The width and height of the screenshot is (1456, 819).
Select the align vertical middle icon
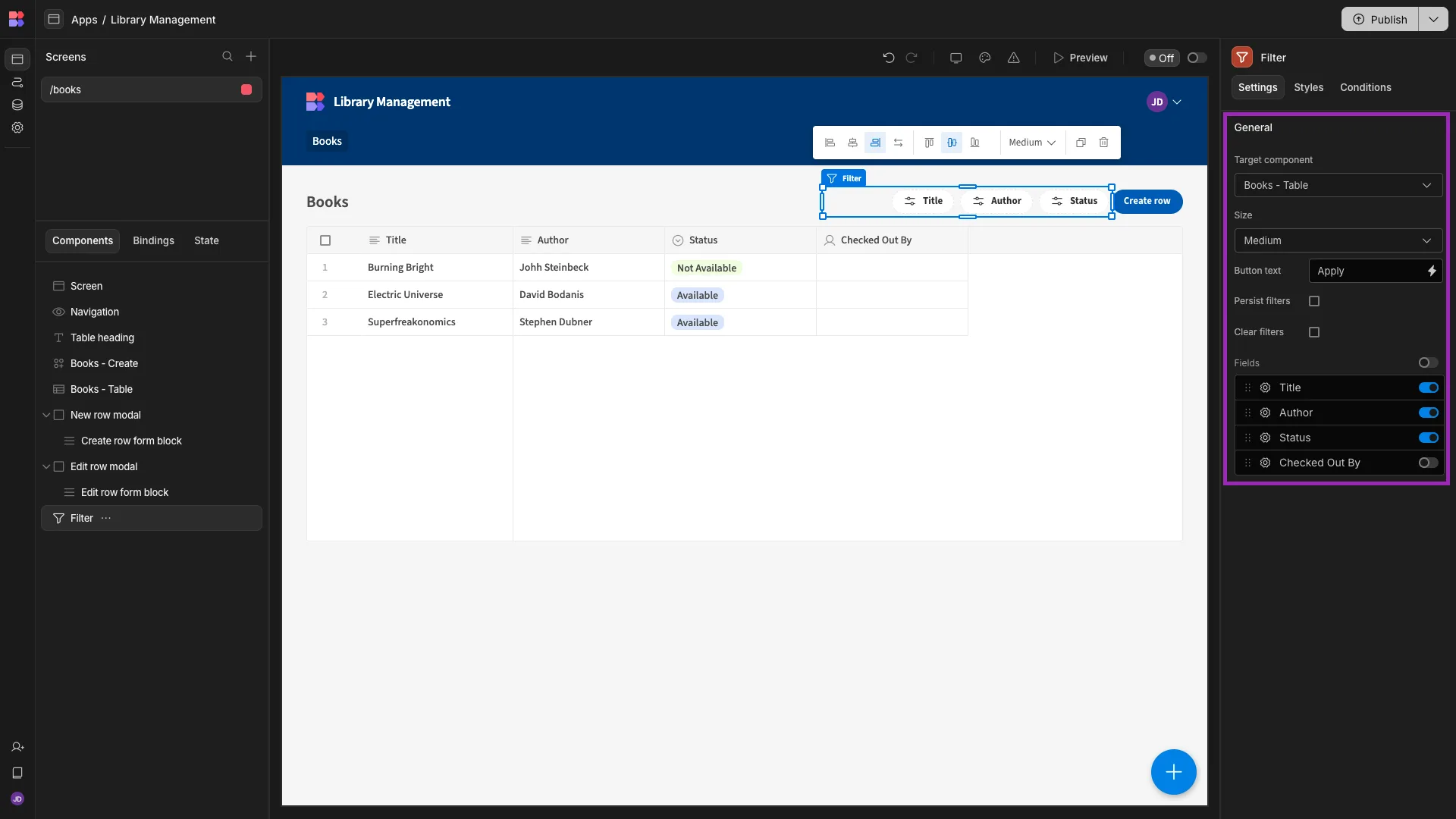[952, 143]
